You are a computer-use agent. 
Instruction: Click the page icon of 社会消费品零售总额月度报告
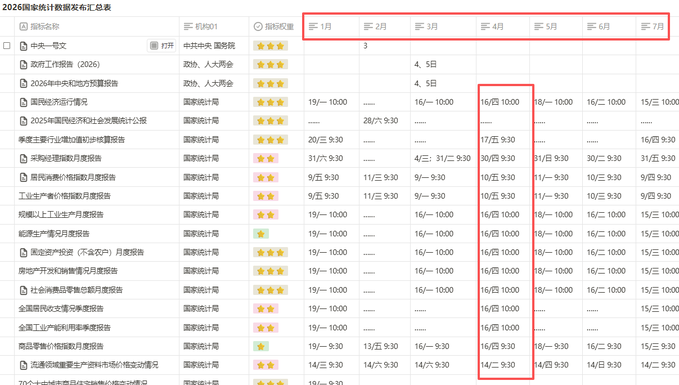[x=23, y=290]
